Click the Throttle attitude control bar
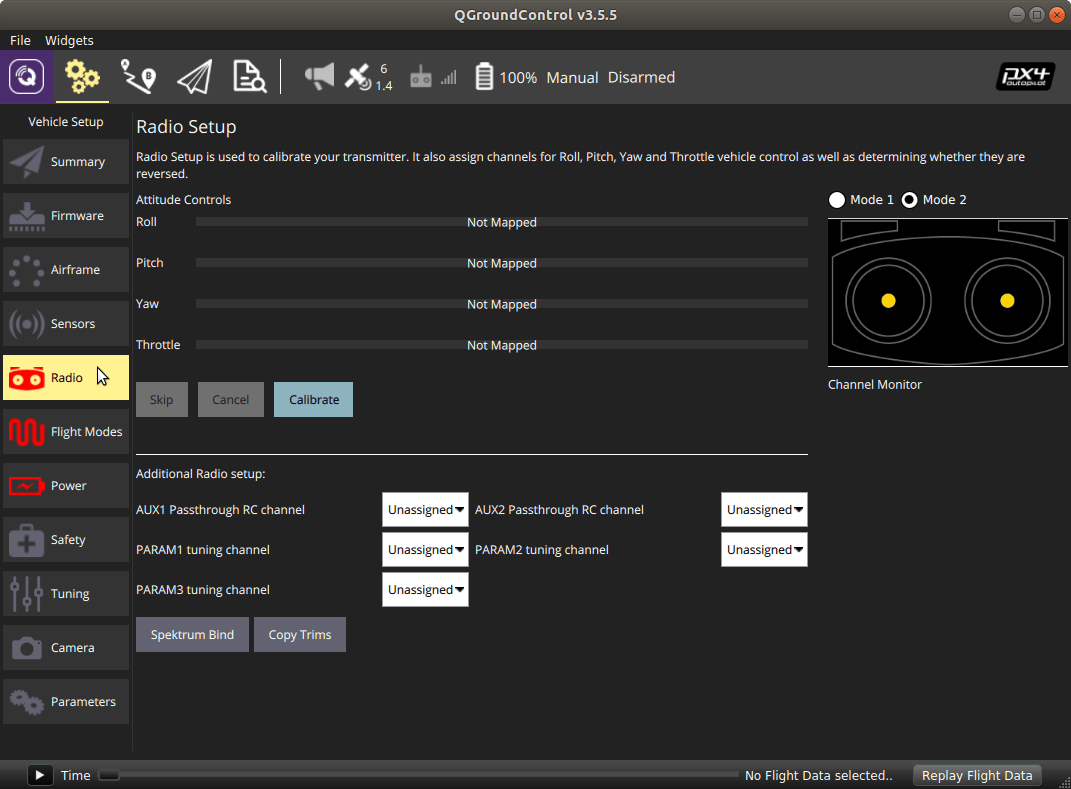The width and height of the screenshot is (1071, 789). pyautogui.click(x=502, y=345)
